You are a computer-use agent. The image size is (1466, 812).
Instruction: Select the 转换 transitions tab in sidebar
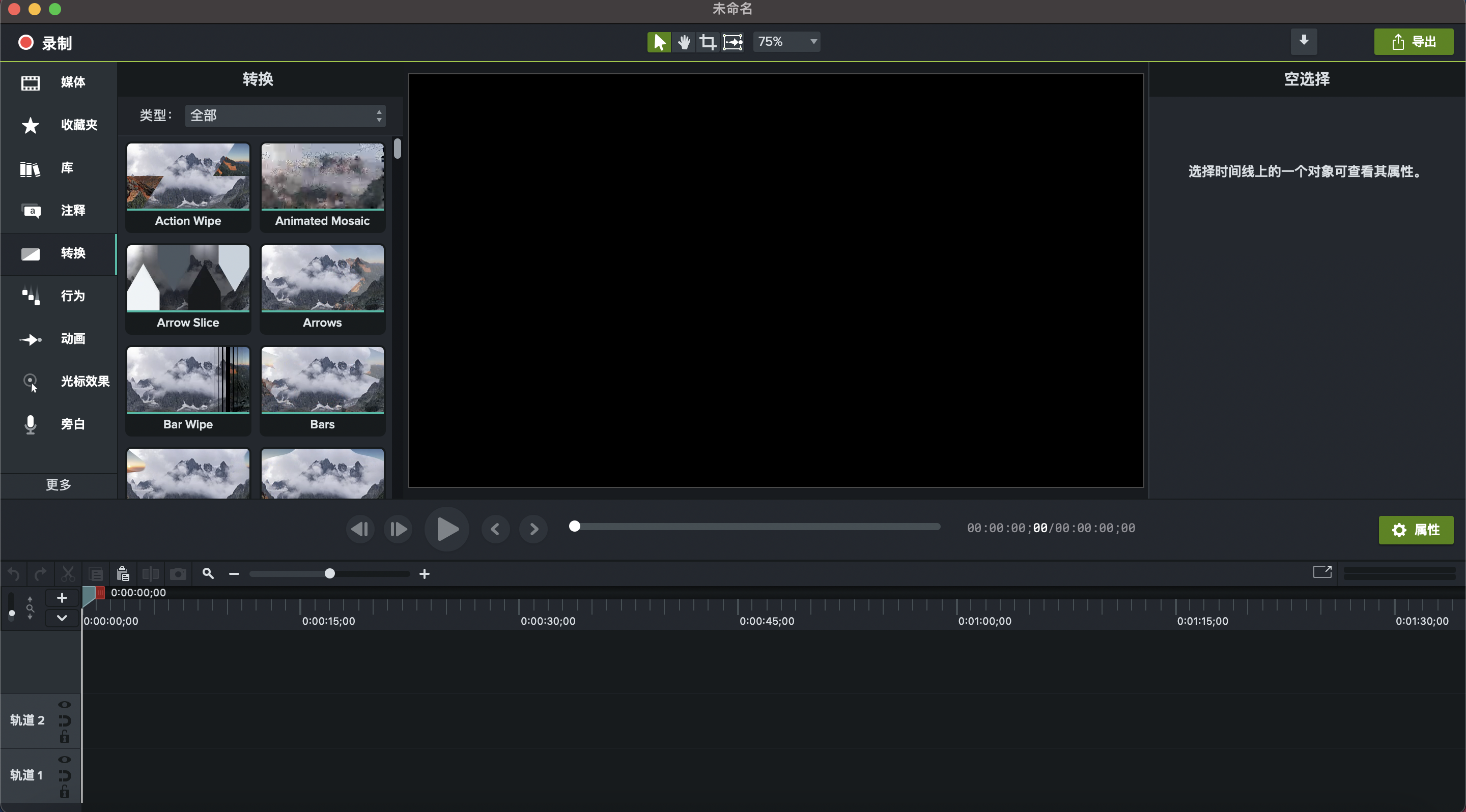click(59, 253)
